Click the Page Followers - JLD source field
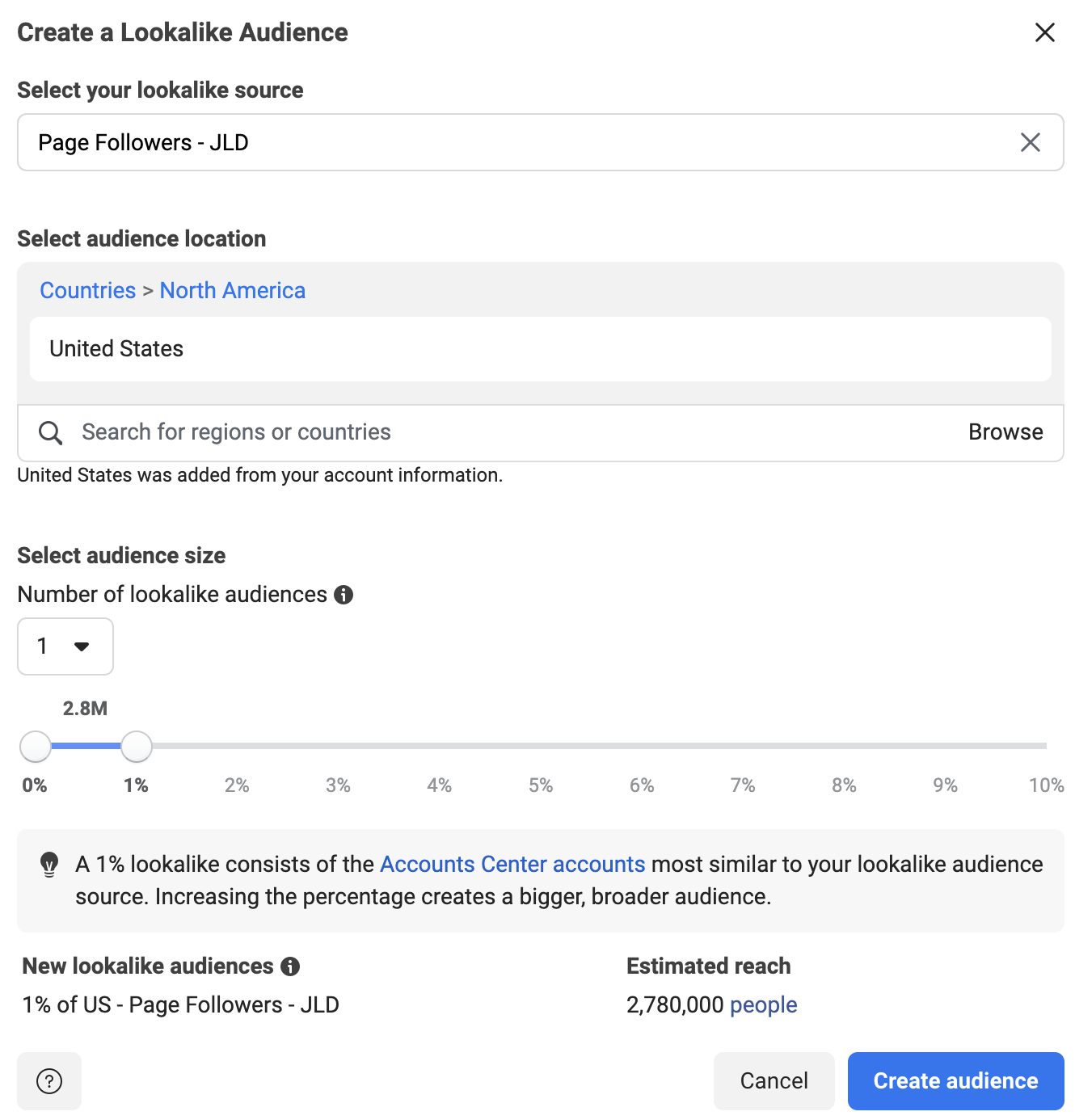The height and width of the screenshot is (1120, 1075). click(540, 142)
